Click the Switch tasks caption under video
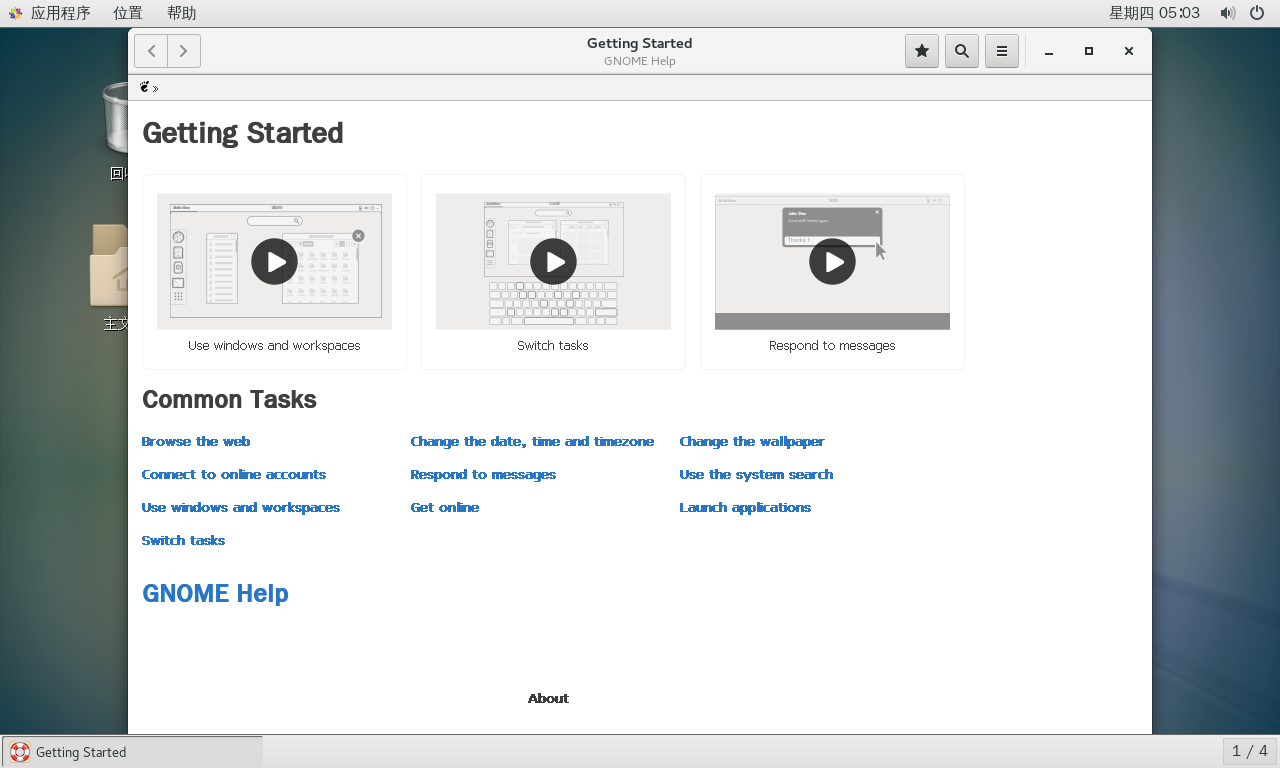Image resolution: width=1280 pixels, height=768 pixels. pyautogui.click(x=553, y=345)
